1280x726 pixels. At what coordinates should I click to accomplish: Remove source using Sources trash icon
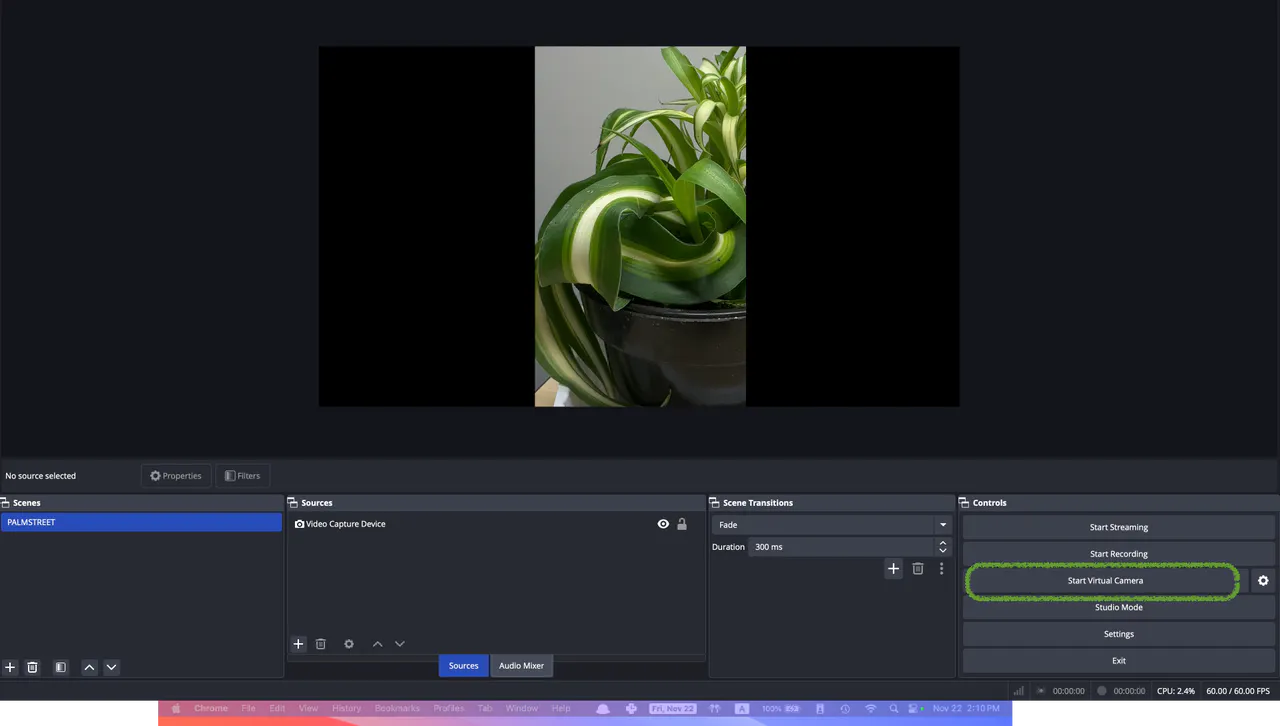[x=321, y=644]
